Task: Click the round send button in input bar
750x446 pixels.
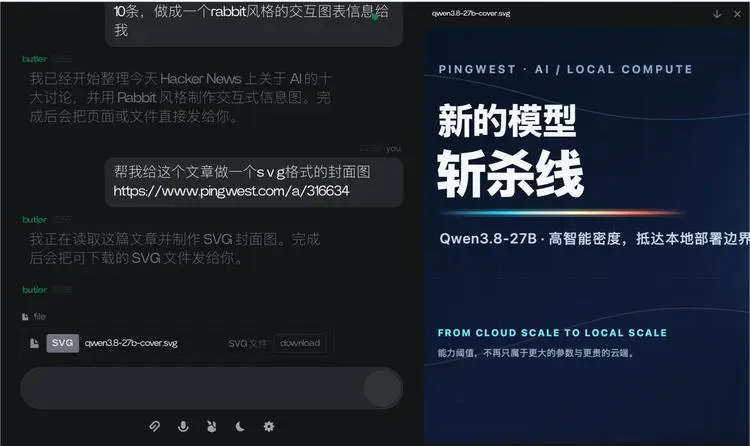Action: (383, 388)
